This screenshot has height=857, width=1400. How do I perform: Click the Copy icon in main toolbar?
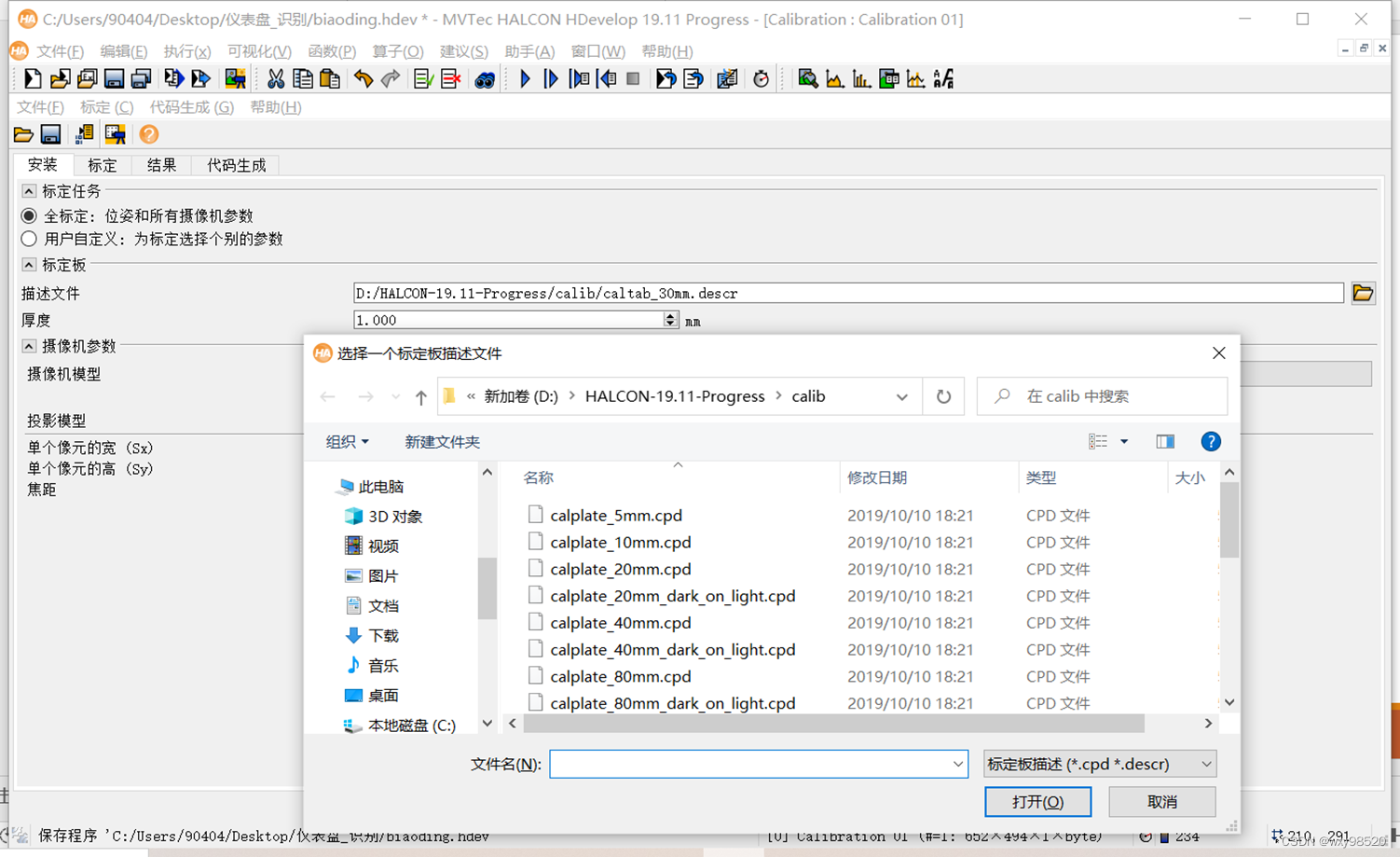coord(303,79)
